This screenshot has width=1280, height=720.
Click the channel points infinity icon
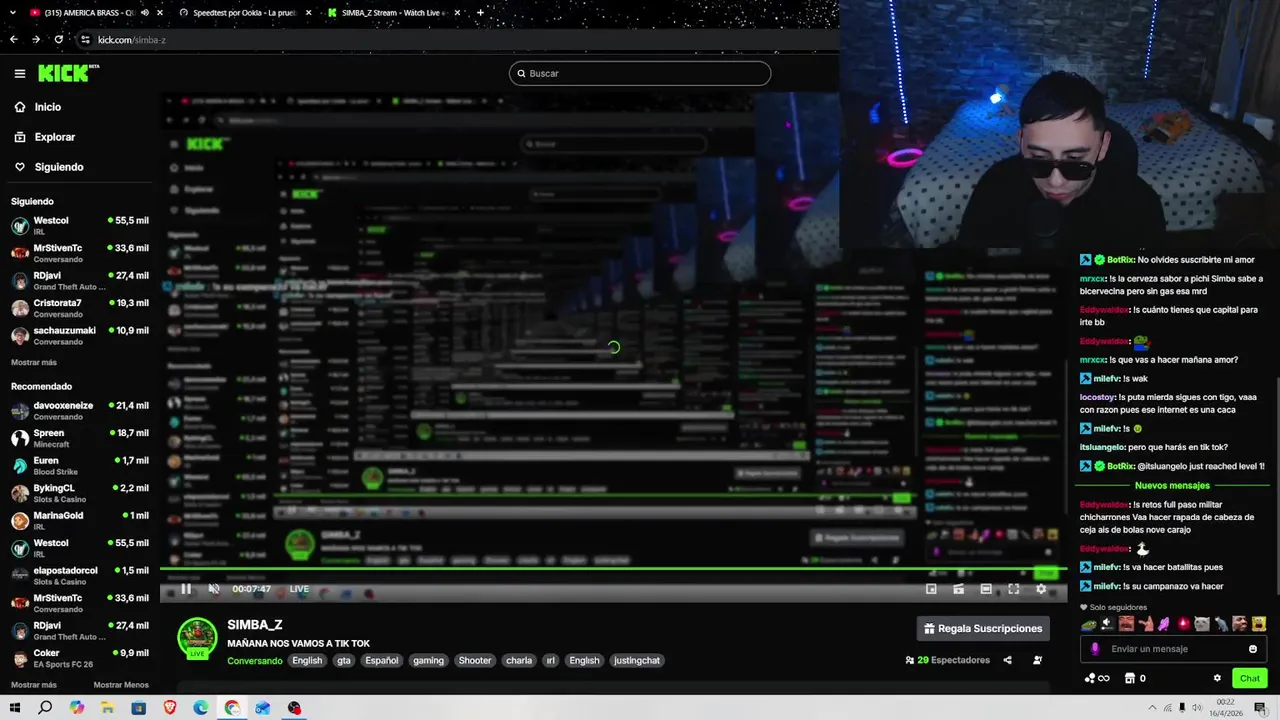click(1097, 678)
